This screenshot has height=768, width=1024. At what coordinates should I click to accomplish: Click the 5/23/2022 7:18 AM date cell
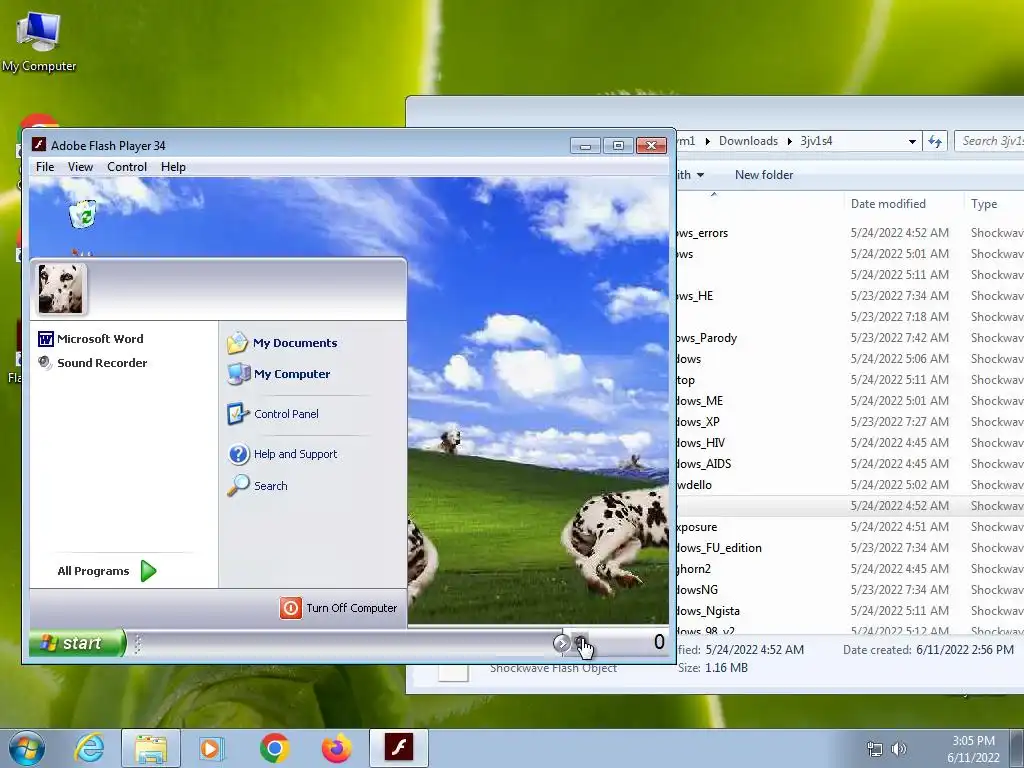(x=899, y=317)
